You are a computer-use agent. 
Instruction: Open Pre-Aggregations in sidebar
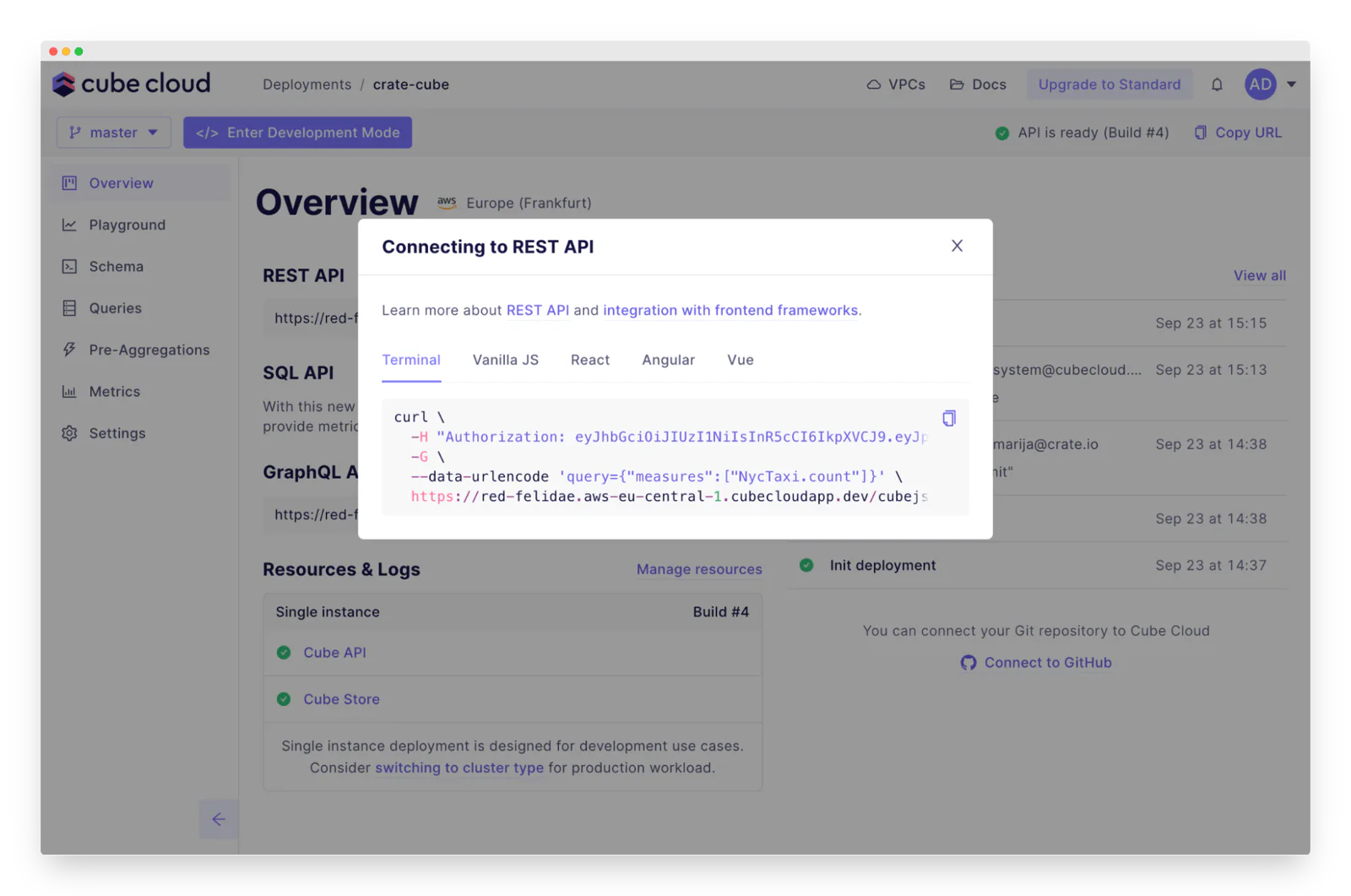(x=140, y=350)
